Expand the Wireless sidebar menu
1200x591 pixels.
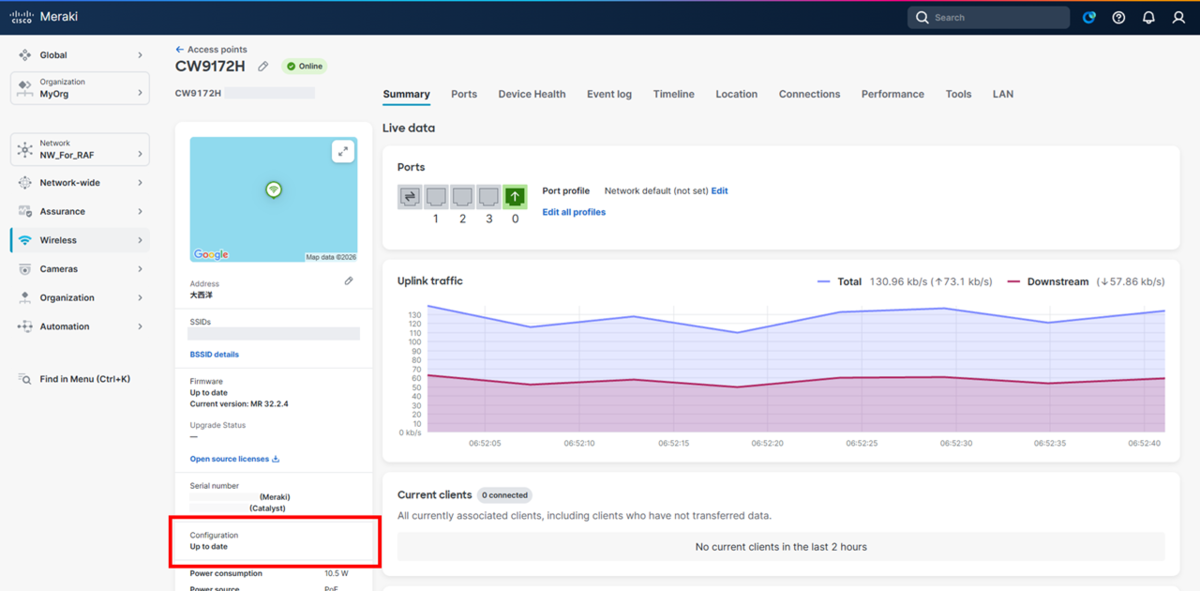click(x=80, y=240)
